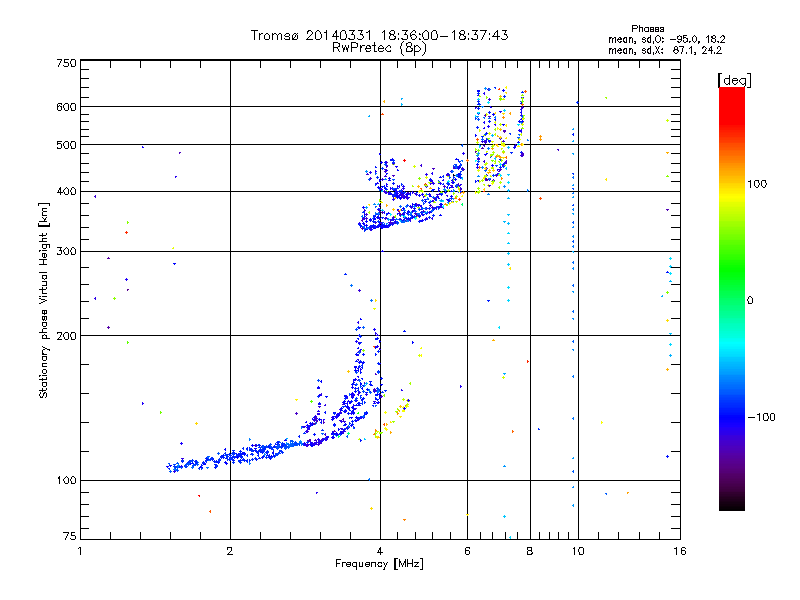Viewport: 800px width, 600px height.
Task: Click the colorbar tick label '-100'
Action: click(x=762, y=417)
